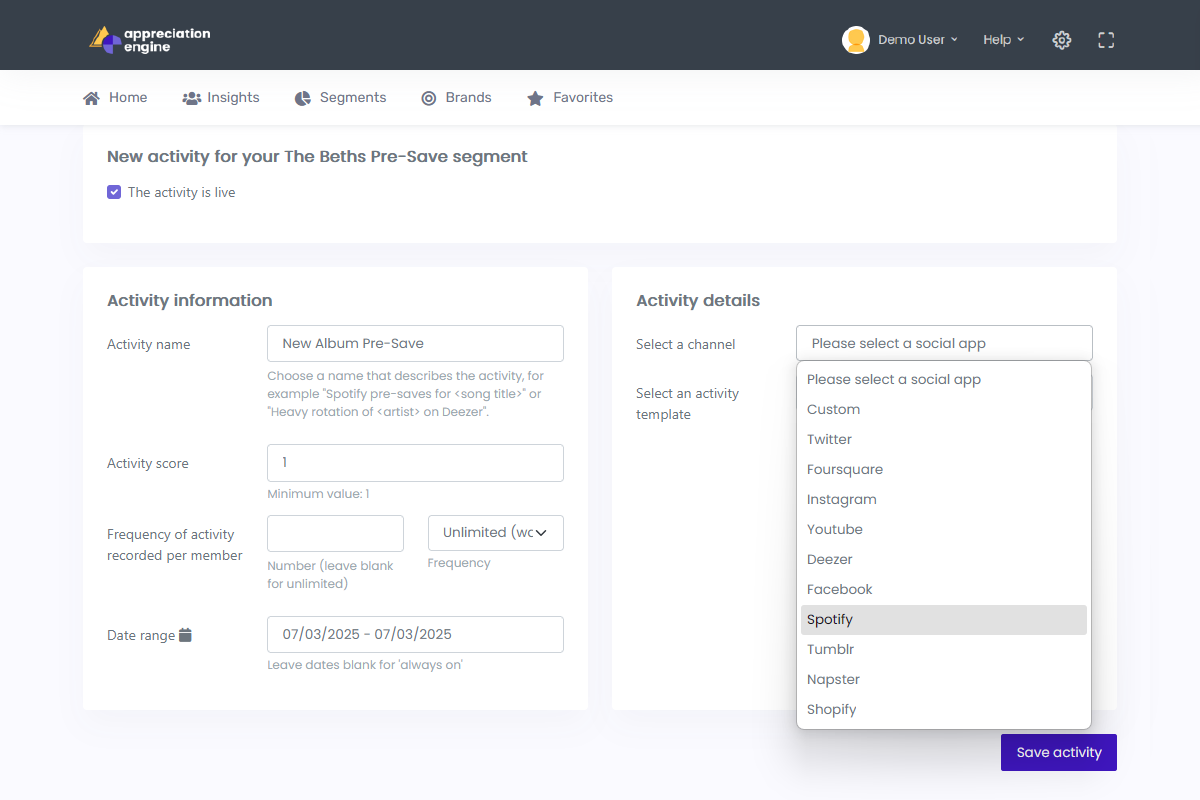
Task: Choose Shopify from the channel list
Action: (x=944, y=709)
